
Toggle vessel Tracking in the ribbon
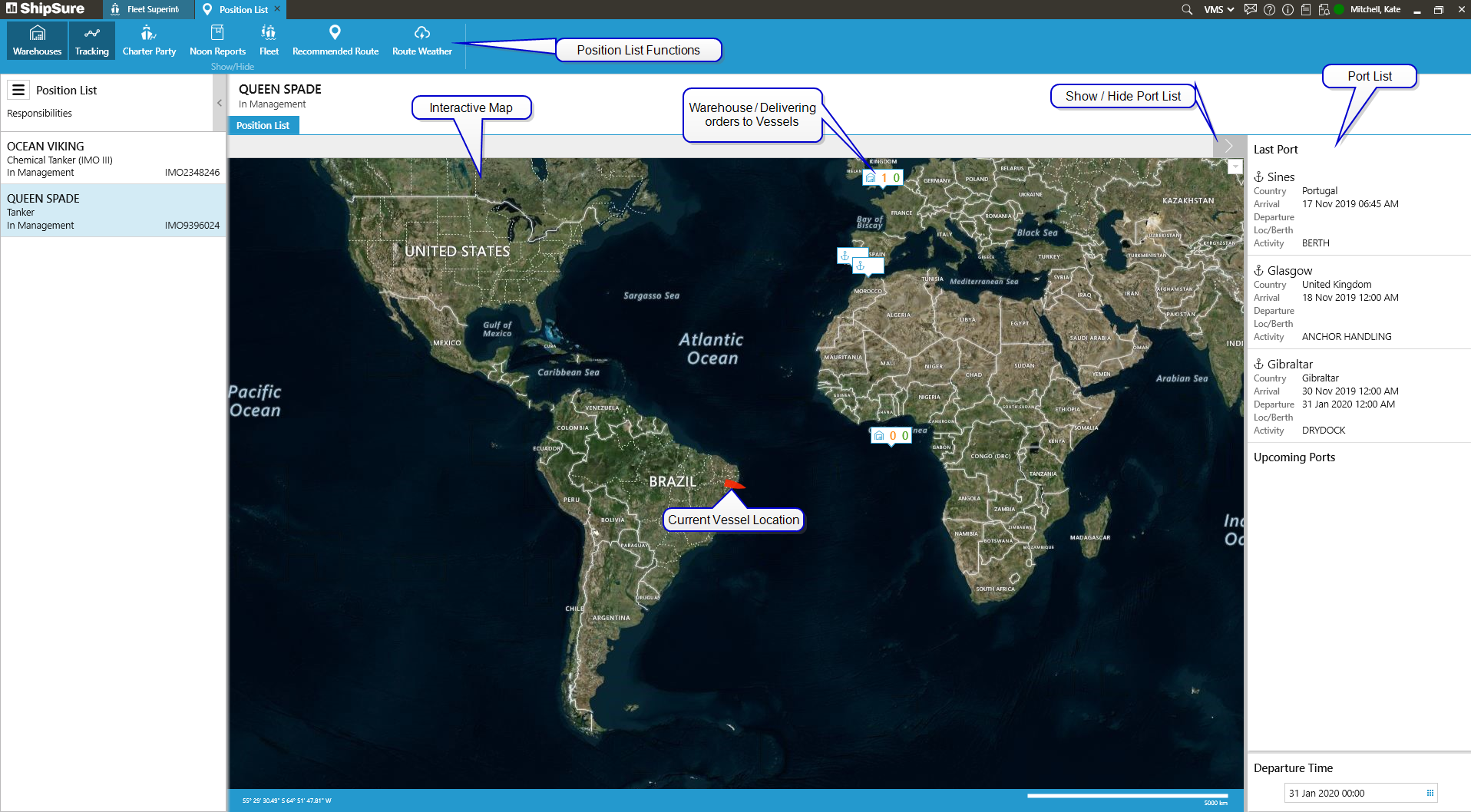[x=91, y=40]
